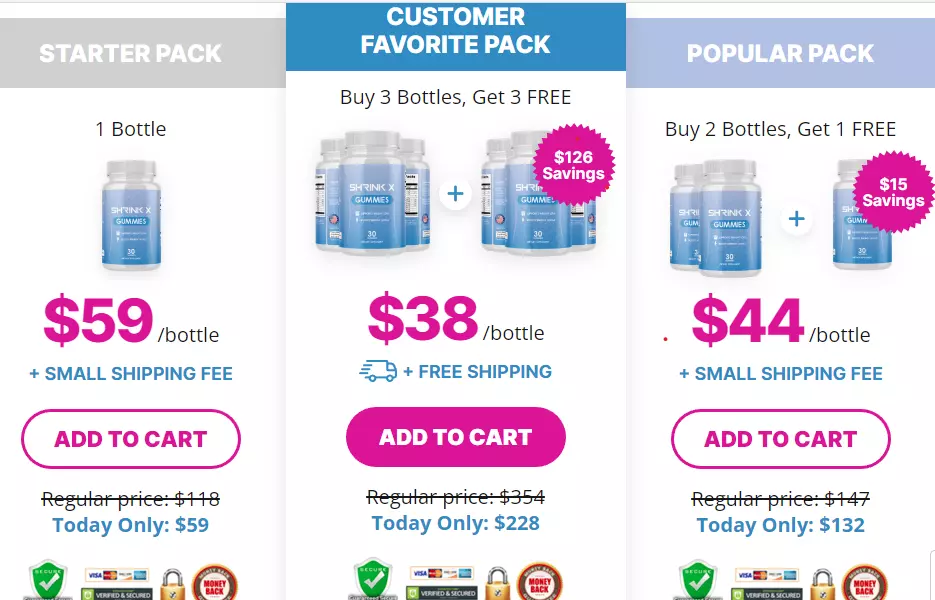Select the Starter Pack header

tap(131, 53)
